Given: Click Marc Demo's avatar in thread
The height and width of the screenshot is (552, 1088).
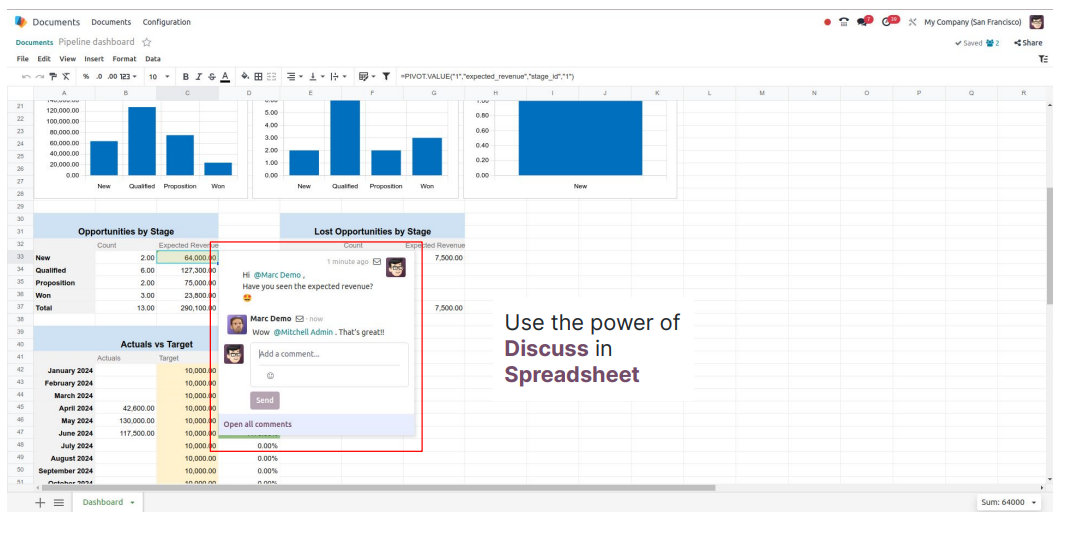Looking at the screenshot, I should (x=237, y=324).
